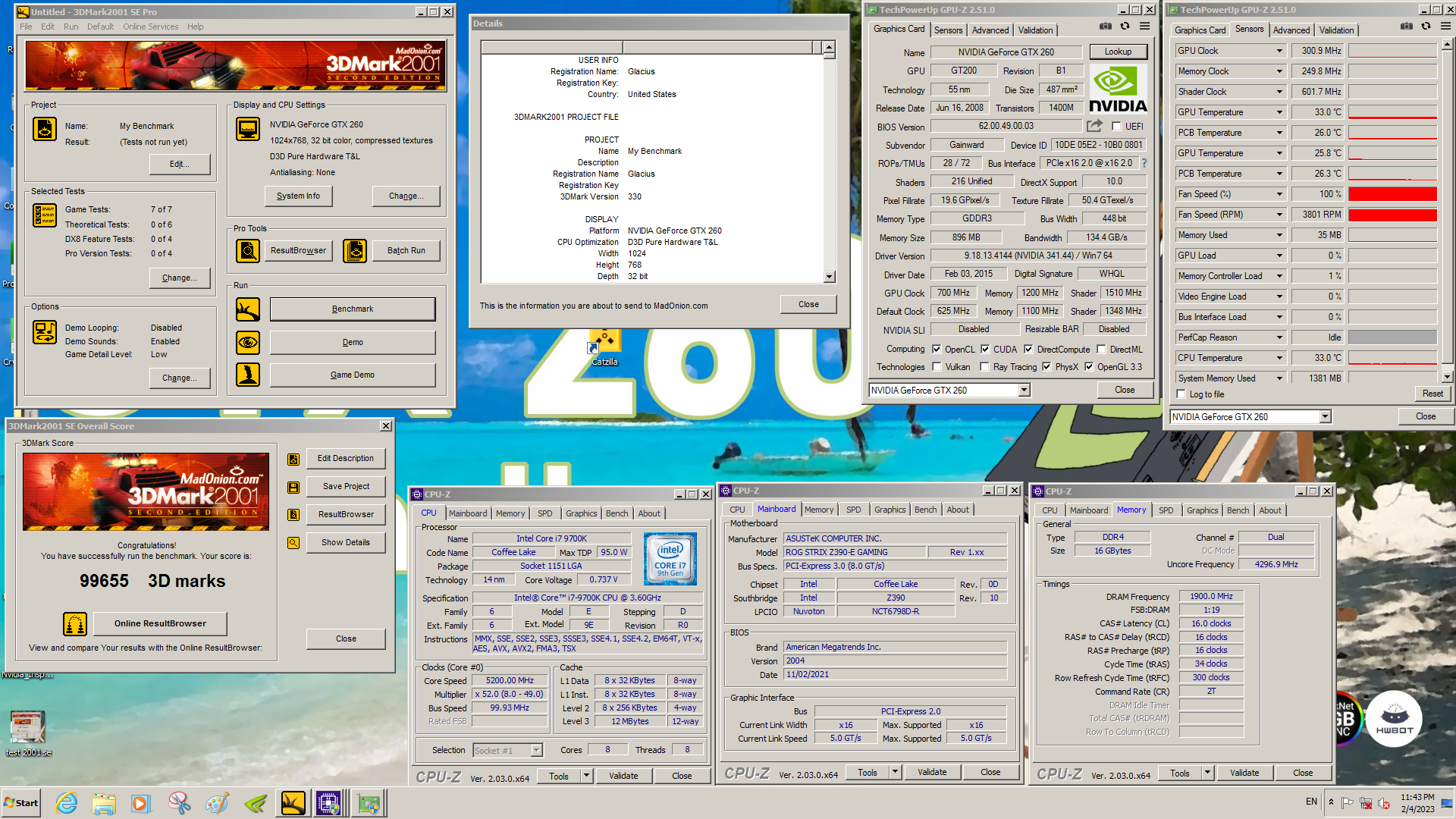
Task: Toggle the UEFI checkbox in GPU-Z
Action: coord(1116,127)
